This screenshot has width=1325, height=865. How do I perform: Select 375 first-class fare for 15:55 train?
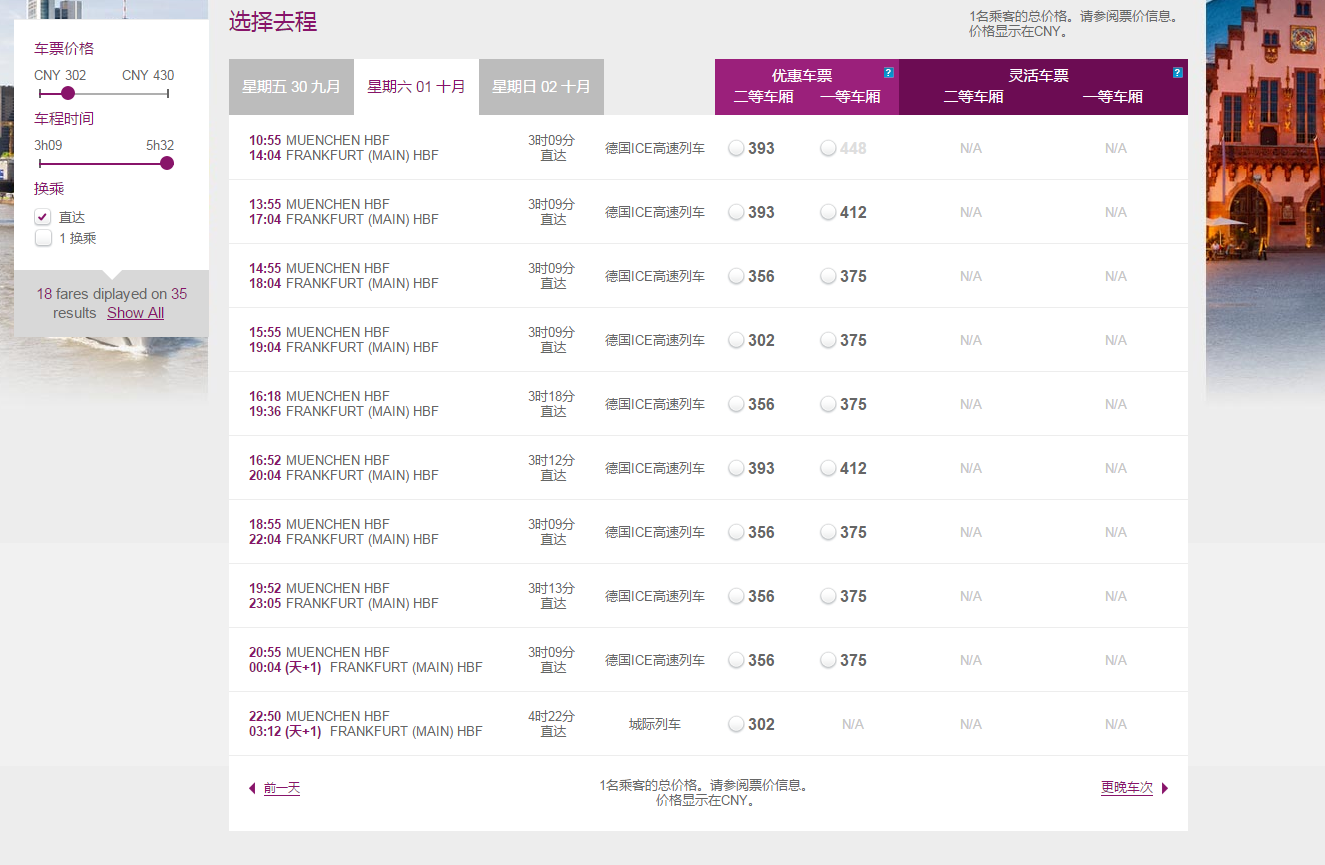click(828, 340)
